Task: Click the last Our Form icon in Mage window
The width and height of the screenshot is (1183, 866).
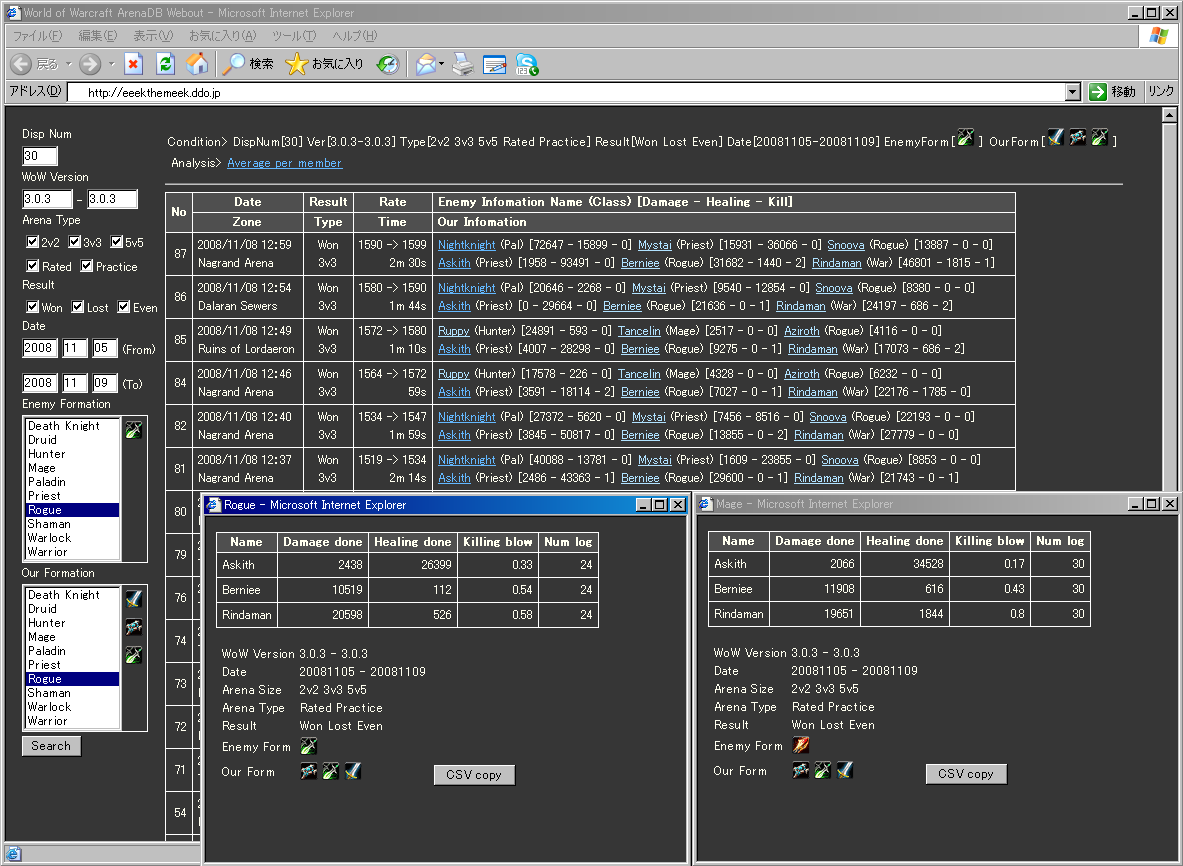Action: 844,770
